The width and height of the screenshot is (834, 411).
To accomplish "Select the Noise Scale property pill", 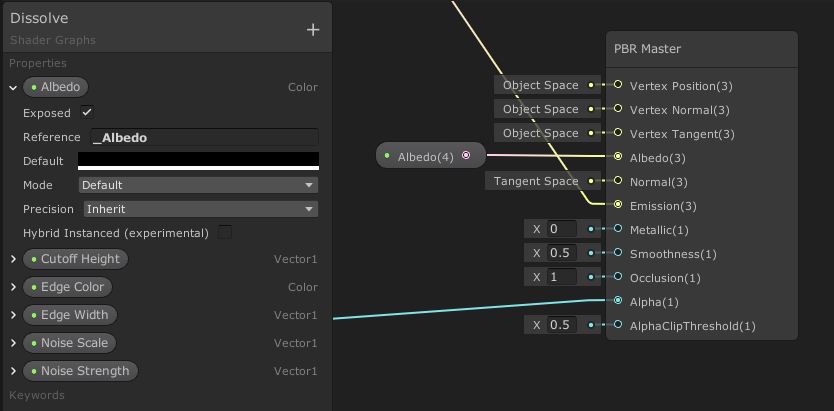I will (x=74, y=343).
